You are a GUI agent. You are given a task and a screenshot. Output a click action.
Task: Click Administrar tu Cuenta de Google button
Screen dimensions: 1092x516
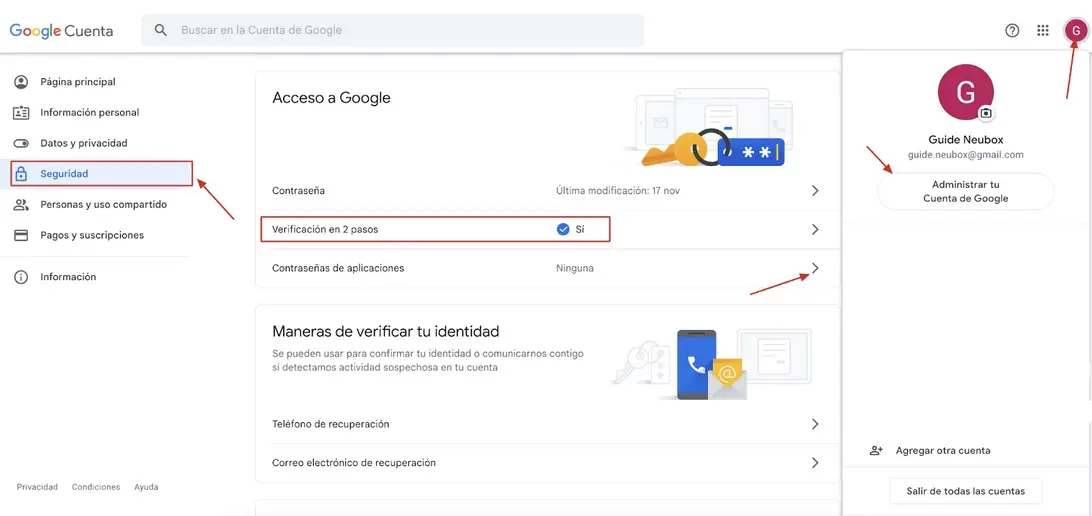[x=965, y=191]
